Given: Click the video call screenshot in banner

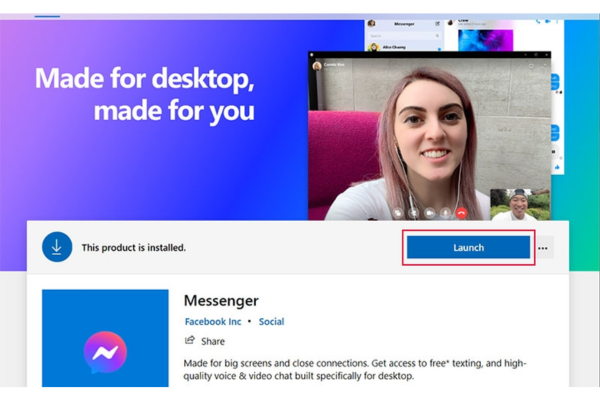Looking at the screenshot, I should [429, 136].
